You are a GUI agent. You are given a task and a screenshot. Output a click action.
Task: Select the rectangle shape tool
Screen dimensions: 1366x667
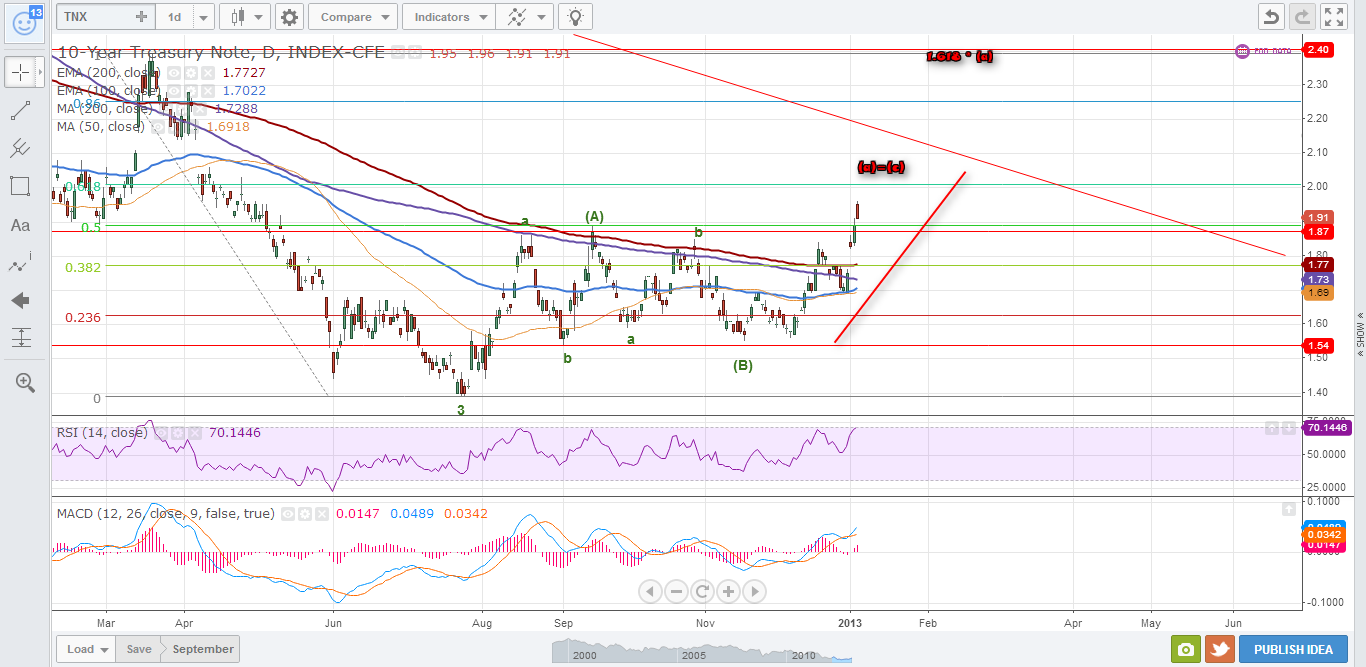pyautogui.click(x=20, y=186)
